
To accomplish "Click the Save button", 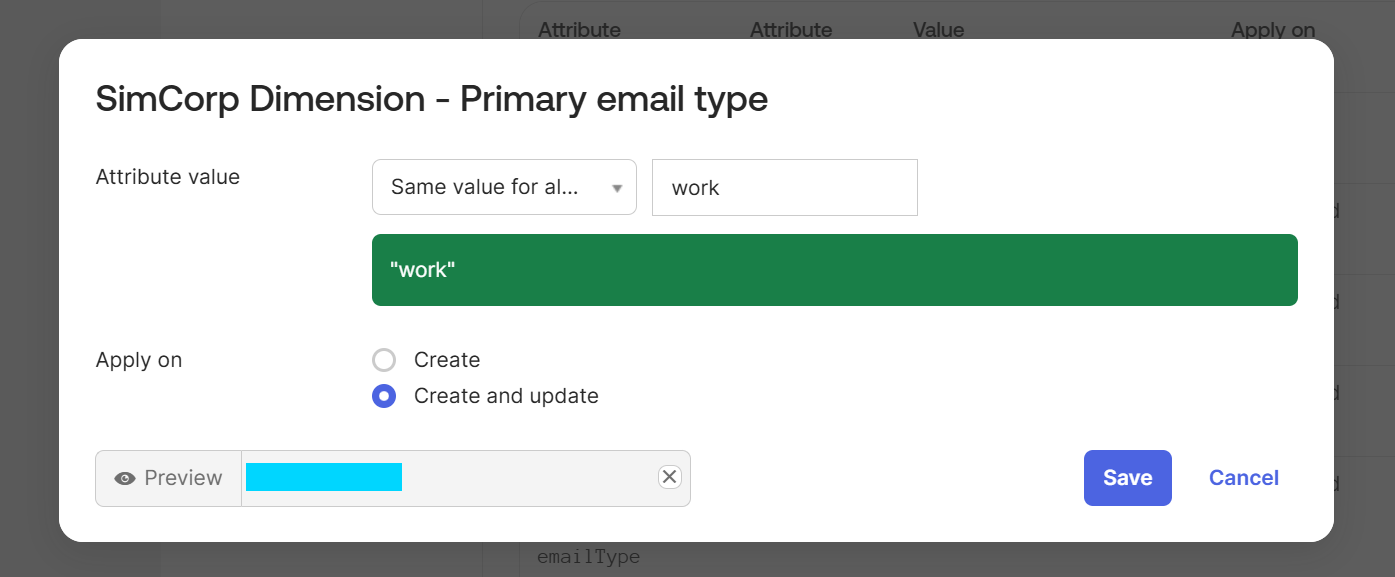I will coord(1127,478).
